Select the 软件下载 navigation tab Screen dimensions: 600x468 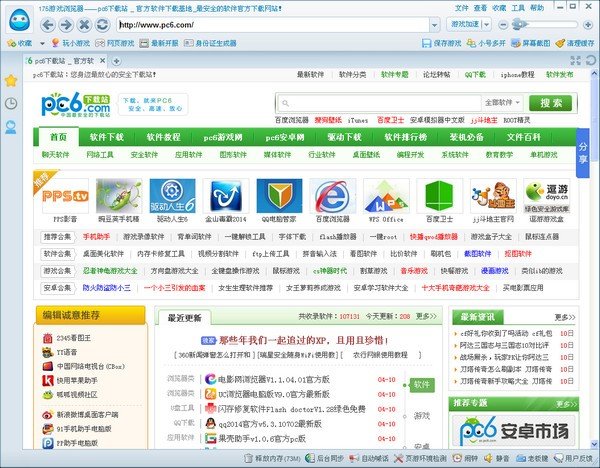coord(107,137)
